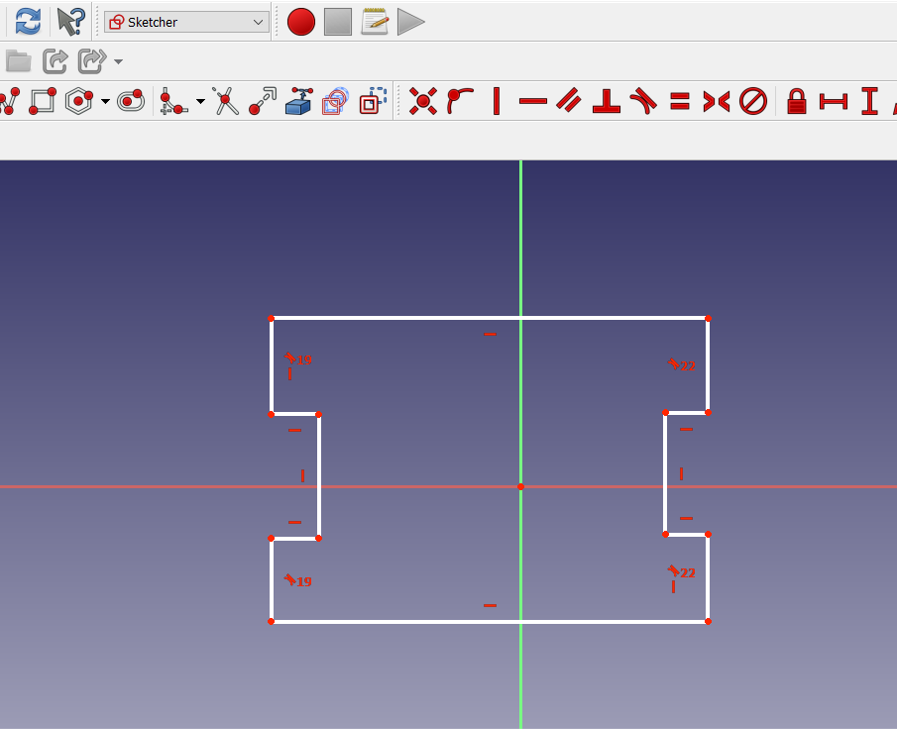Image resolution: width=897 pixels, height=729 pixels.
Task: Select the external geometry tool
Action: coord(299,101)
